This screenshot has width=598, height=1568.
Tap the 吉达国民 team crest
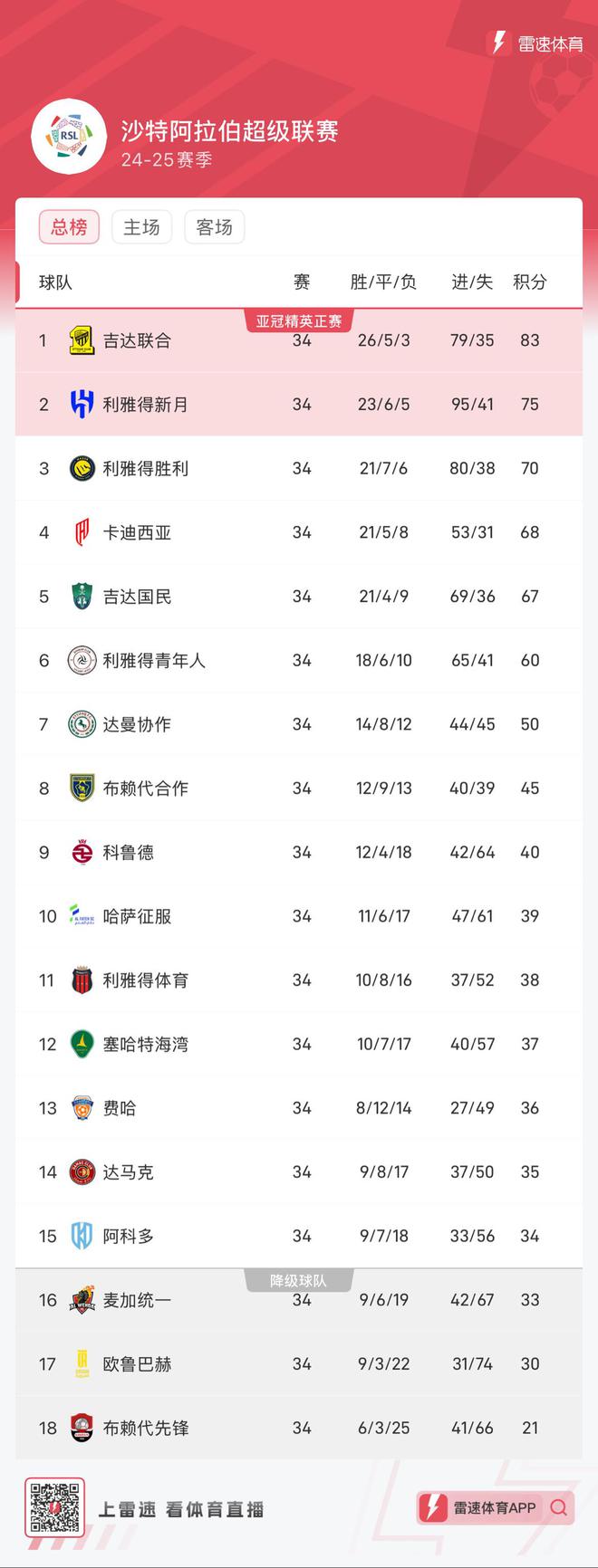82,597
